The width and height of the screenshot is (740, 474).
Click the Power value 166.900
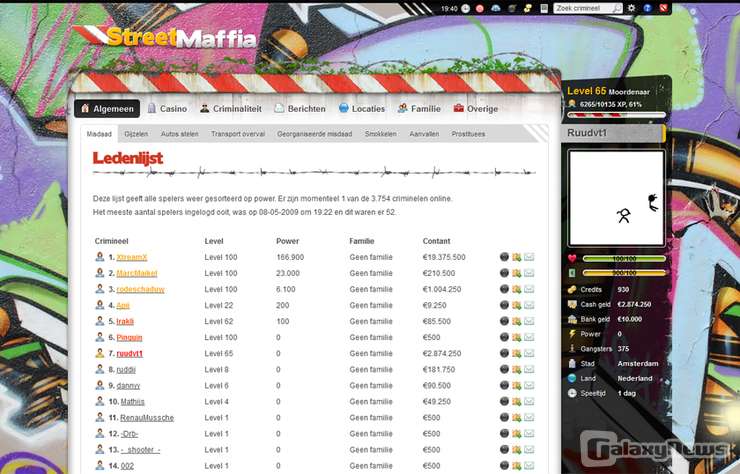[x=290, y=257]
